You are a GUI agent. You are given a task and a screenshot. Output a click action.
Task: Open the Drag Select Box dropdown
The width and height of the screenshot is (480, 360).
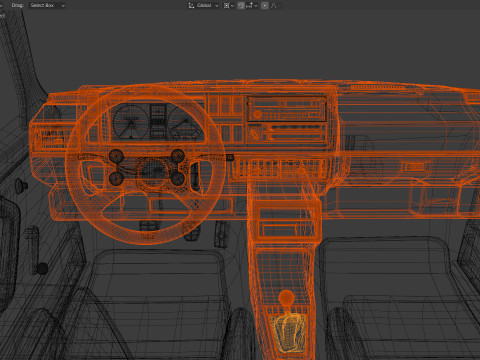(x=48, y=5)
